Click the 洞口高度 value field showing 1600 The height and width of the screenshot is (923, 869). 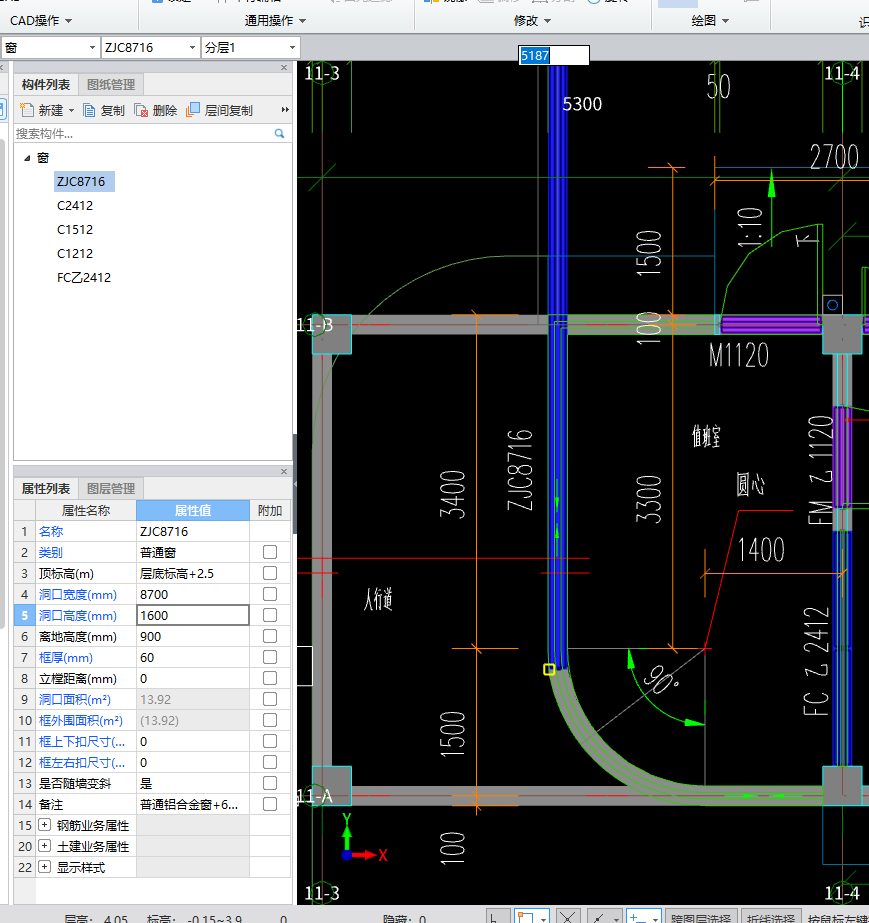click(193, 615)
